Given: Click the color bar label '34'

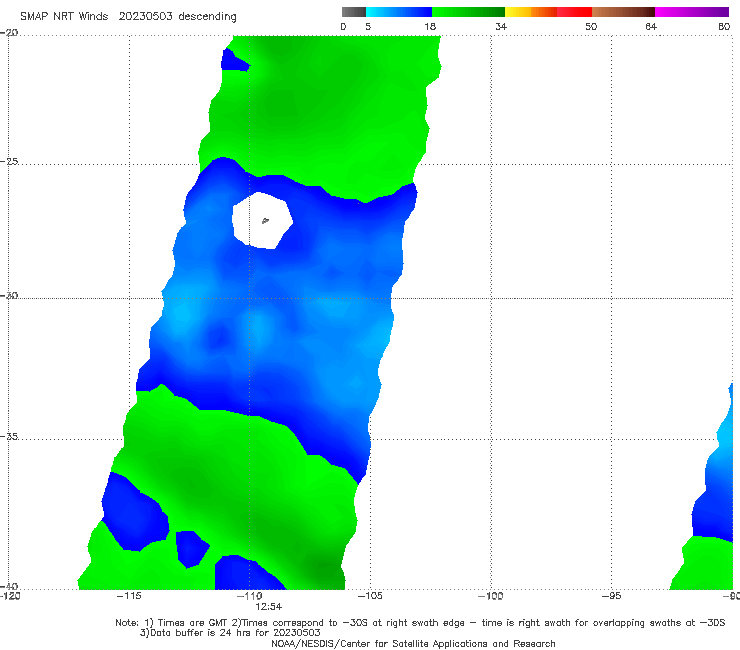Looking at the screenshot, I should click(501, 27).
